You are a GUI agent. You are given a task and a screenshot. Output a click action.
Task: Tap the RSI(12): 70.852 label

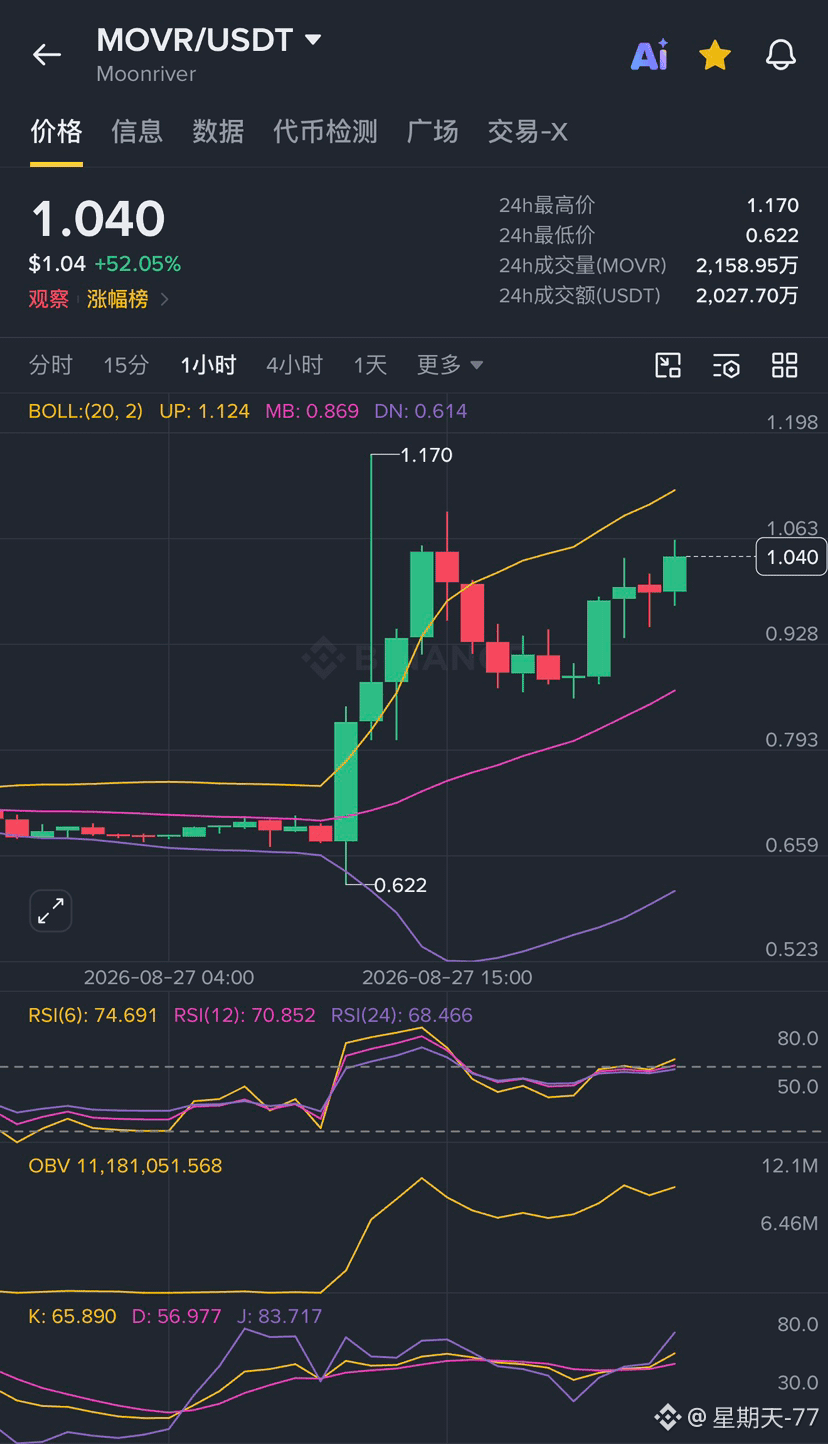click(245, 1015)
